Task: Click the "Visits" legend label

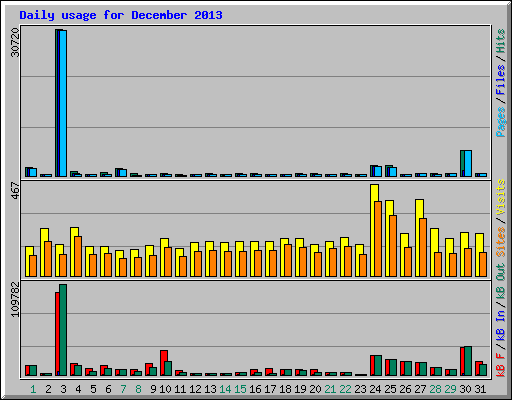Action: (x=500, y=198)
